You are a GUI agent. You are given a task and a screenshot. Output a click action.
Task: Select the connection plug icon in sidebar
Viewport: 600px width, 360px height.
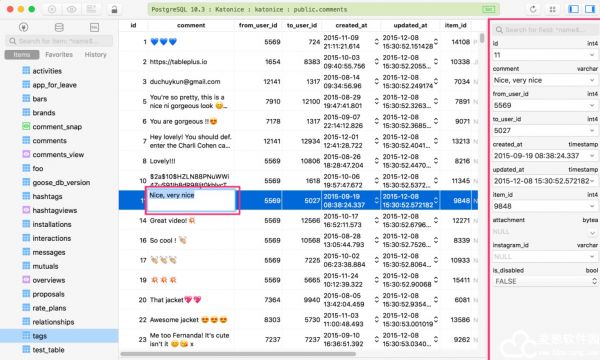click(x=24, y=27)
